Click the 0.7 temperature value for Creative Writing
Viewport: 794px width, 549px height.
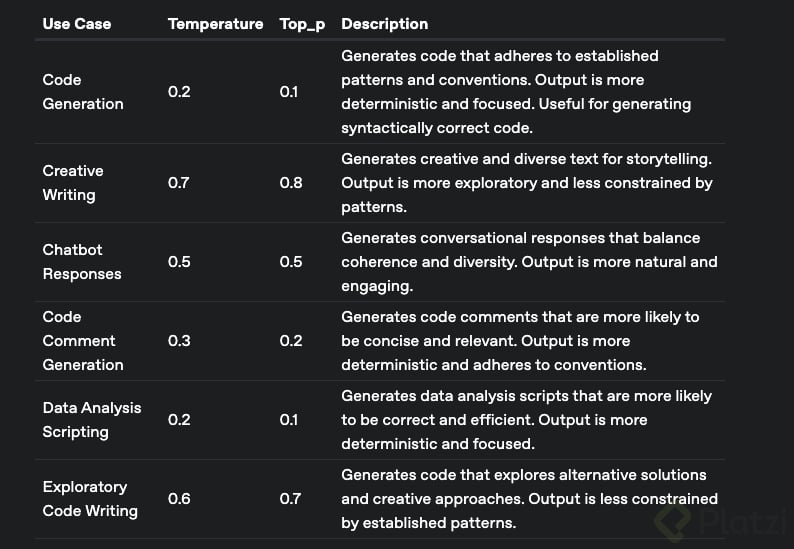pyautogui.click(x=179, y=183)
